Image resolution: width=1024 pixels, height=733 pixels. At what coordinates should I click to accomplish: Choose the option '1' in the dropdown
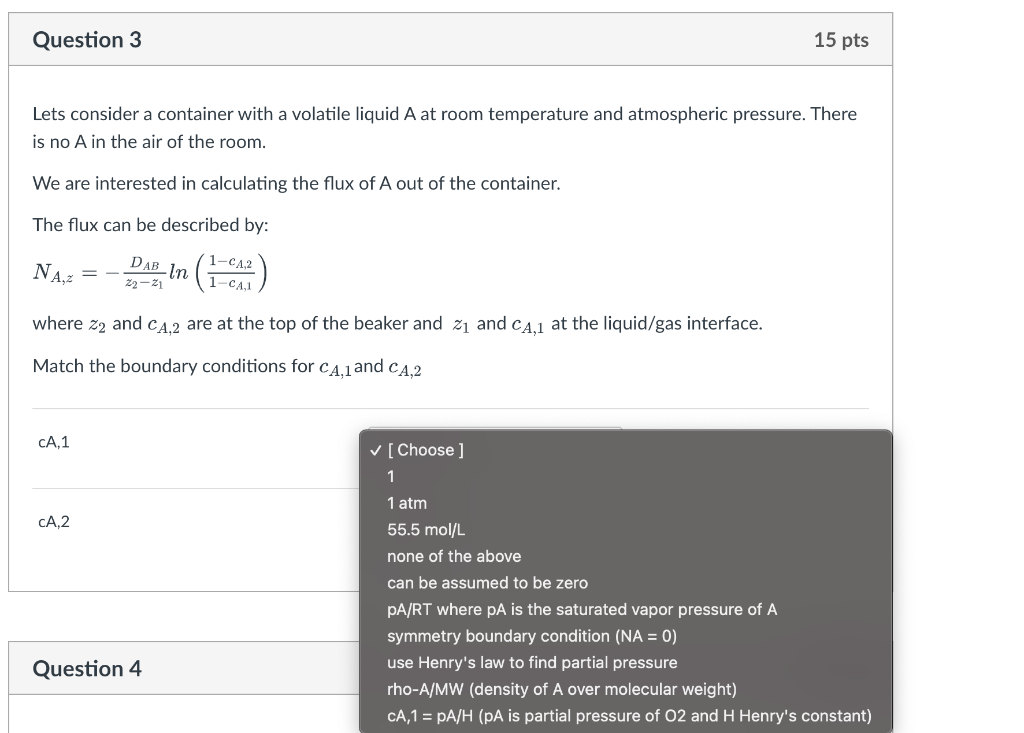390,476
